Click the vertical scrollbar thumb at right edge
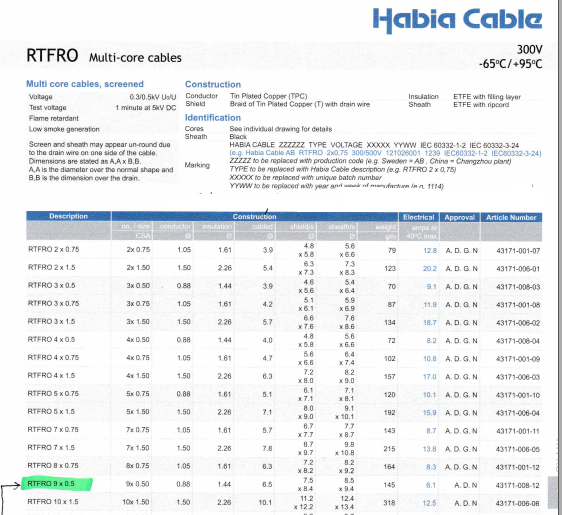The image size is (562, 515). (x=554, y=492)
